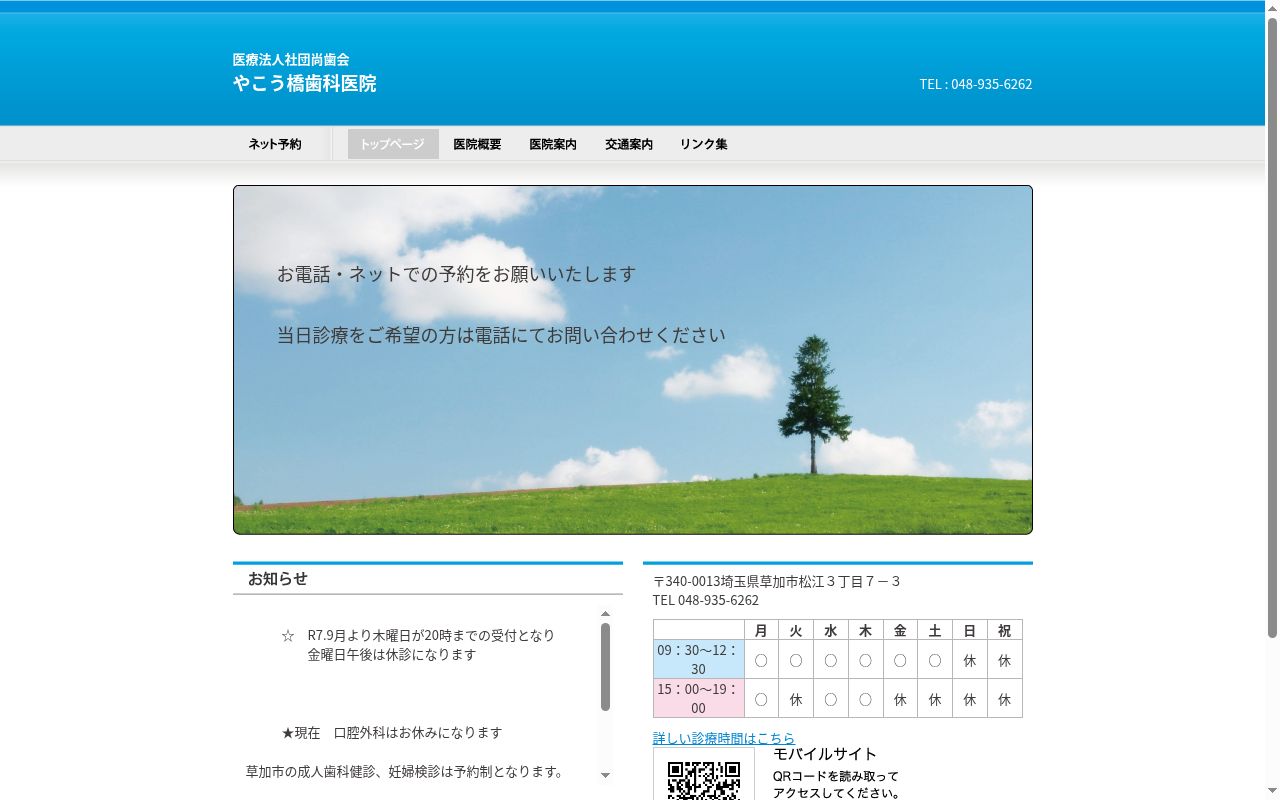The width and height of the screenshot is (1280, 800).
Task: Select the トップページ navigation tab
Action: [393, 144]
